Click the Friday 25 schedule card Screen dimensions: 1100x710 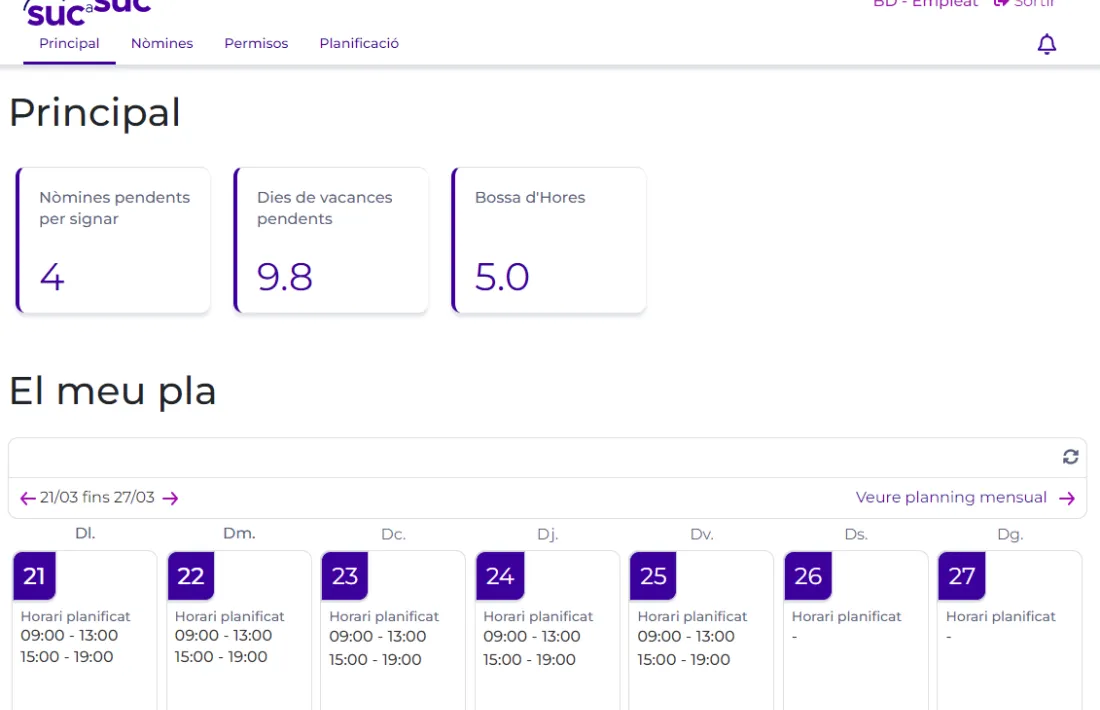click(x=702, y=640)
